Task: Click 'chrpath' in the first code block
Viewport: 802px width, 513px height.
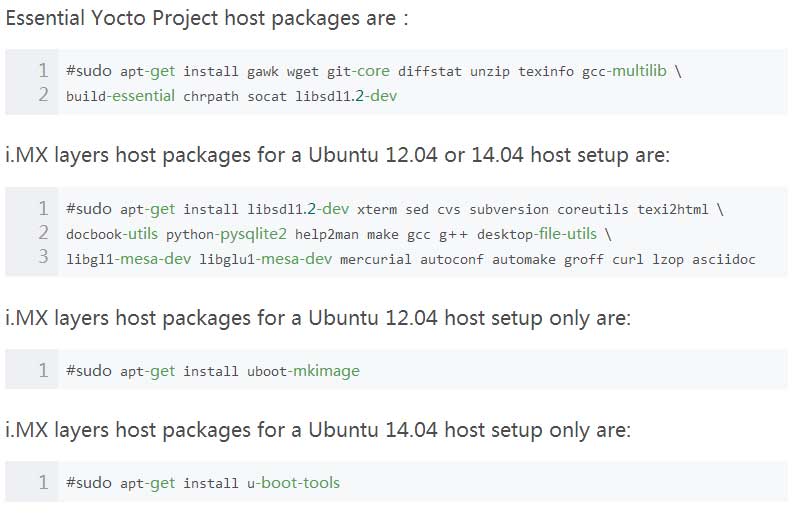Action: [211, 96]
